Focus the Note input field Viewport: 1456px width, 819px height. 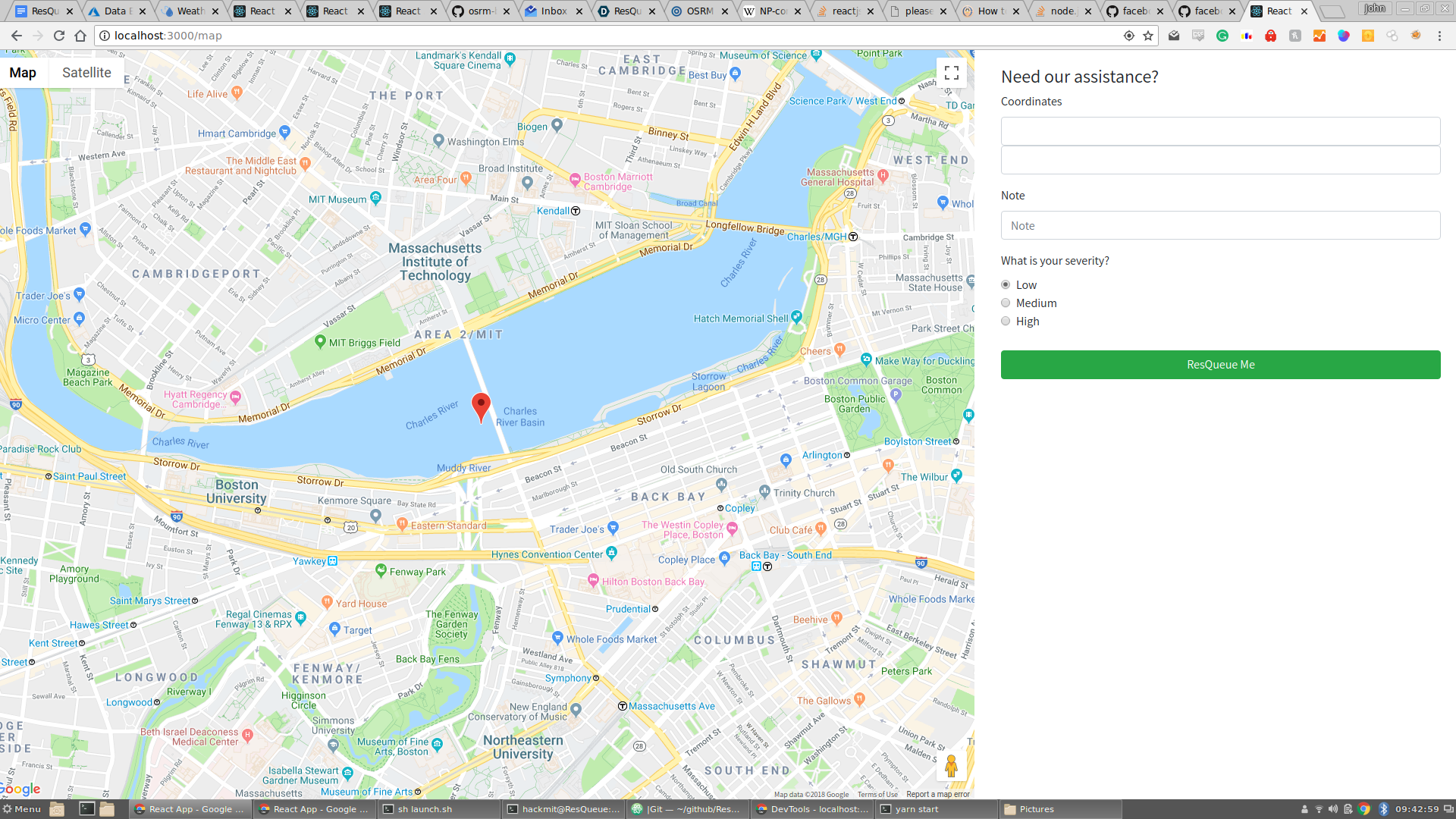pyautogui.click(x=1220, y=226)
